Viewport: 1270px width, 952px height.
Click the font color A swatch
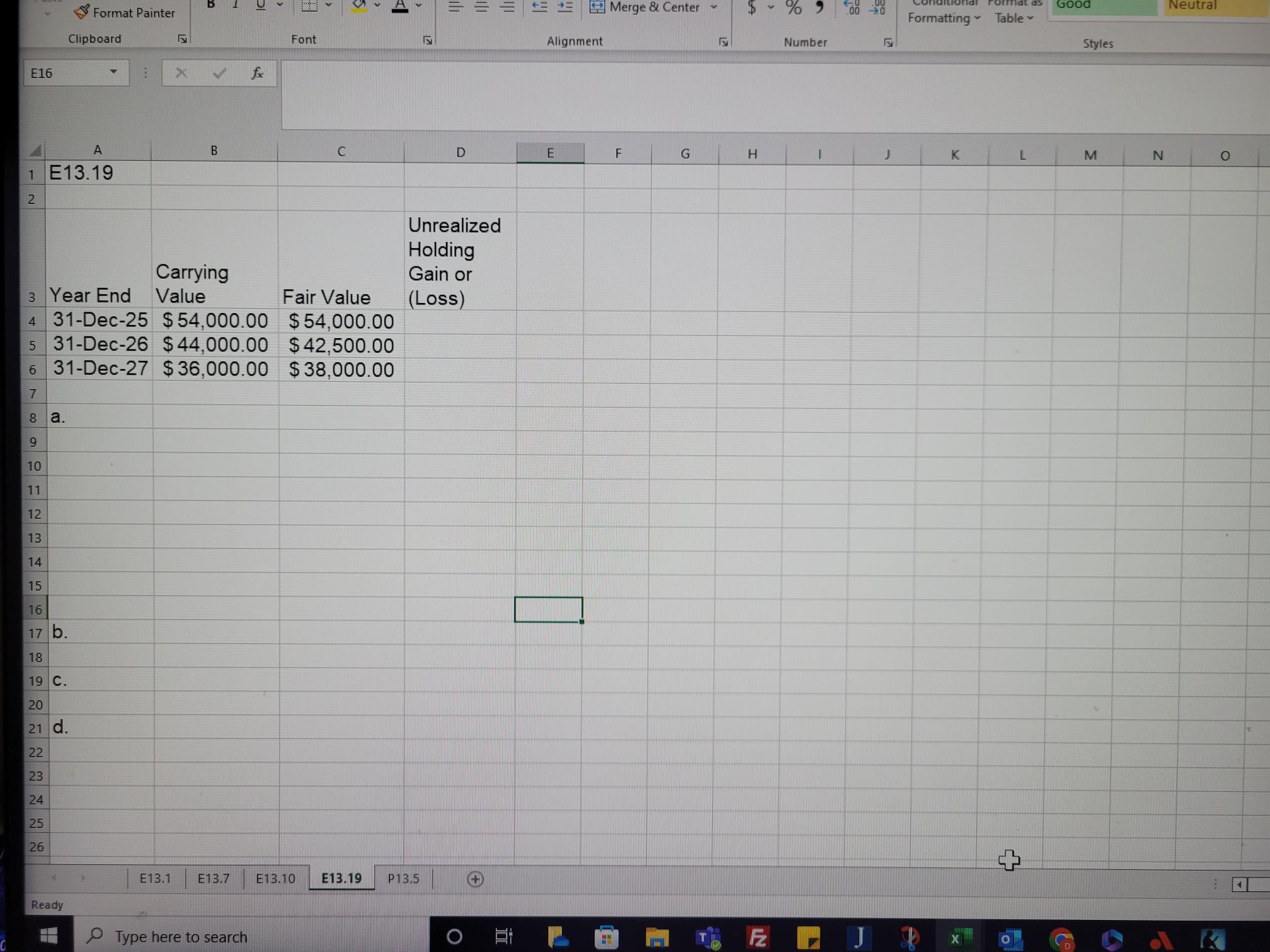pyautogui.click(x=399, y=6)
